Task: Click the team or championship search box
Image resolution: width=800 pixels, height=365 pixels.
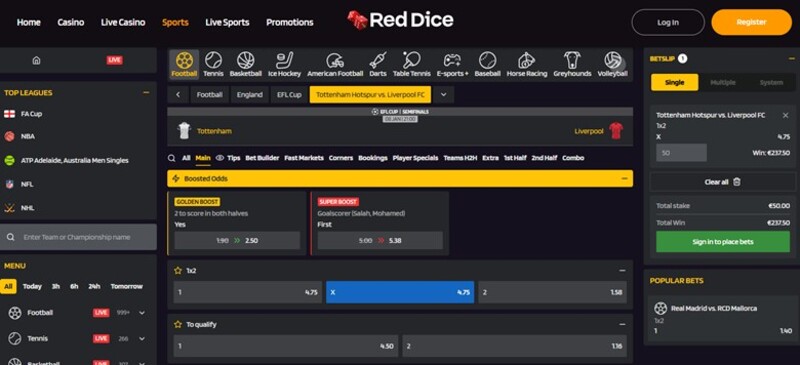Action: point(78,237)
